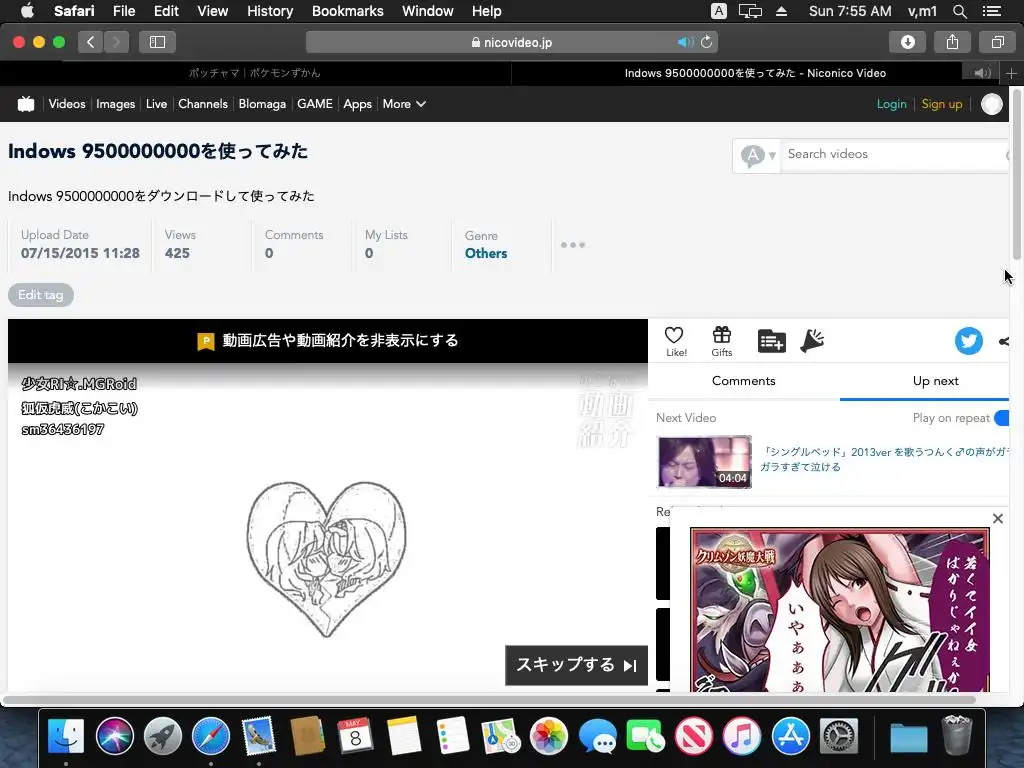Open the Others genre link
Viewport: 1024px width, 768px height.
(486, 253)
